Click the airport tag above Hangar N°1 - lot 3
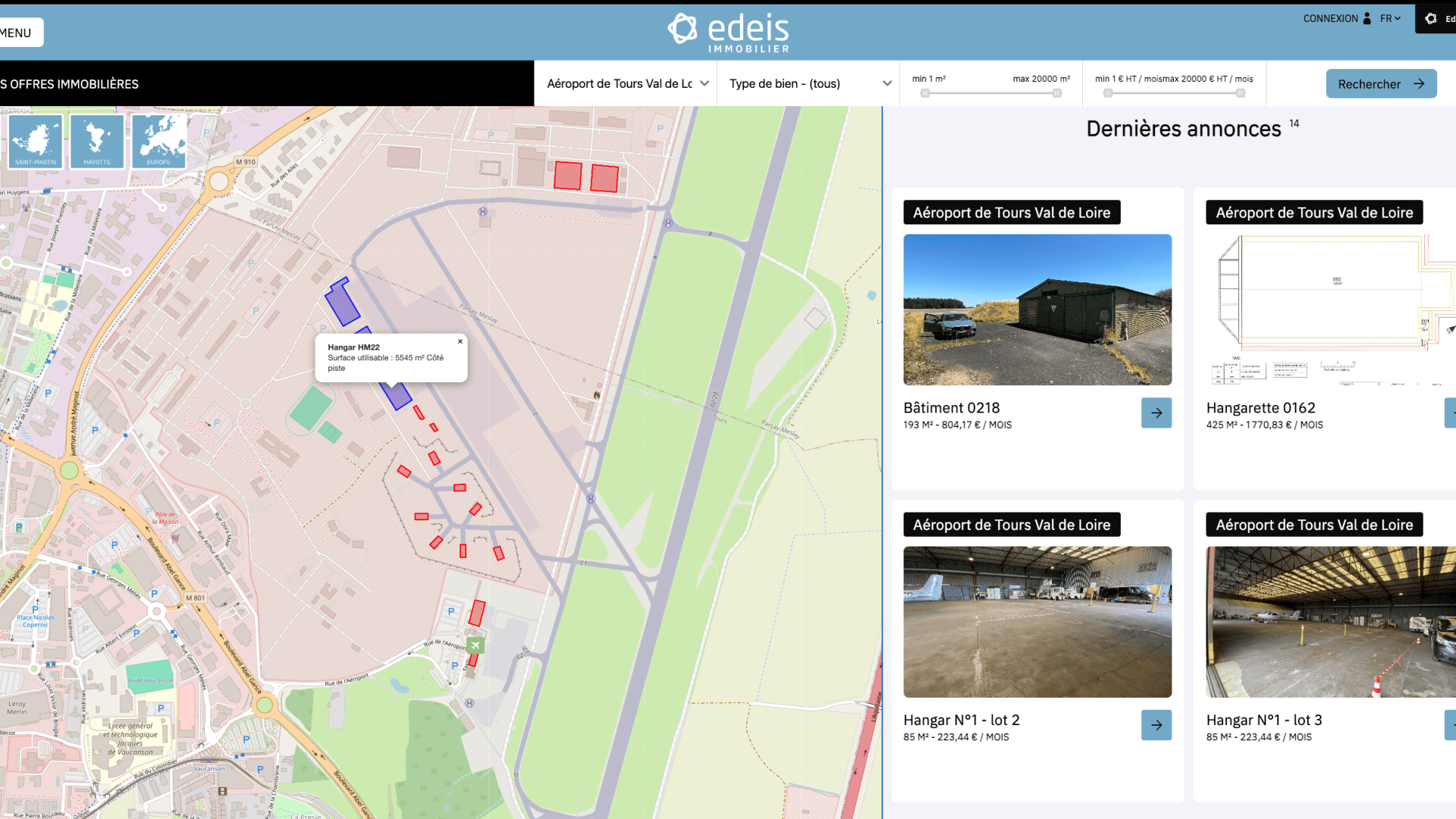This screenshot has width=1456, height=819. (x=1313, y=525)
